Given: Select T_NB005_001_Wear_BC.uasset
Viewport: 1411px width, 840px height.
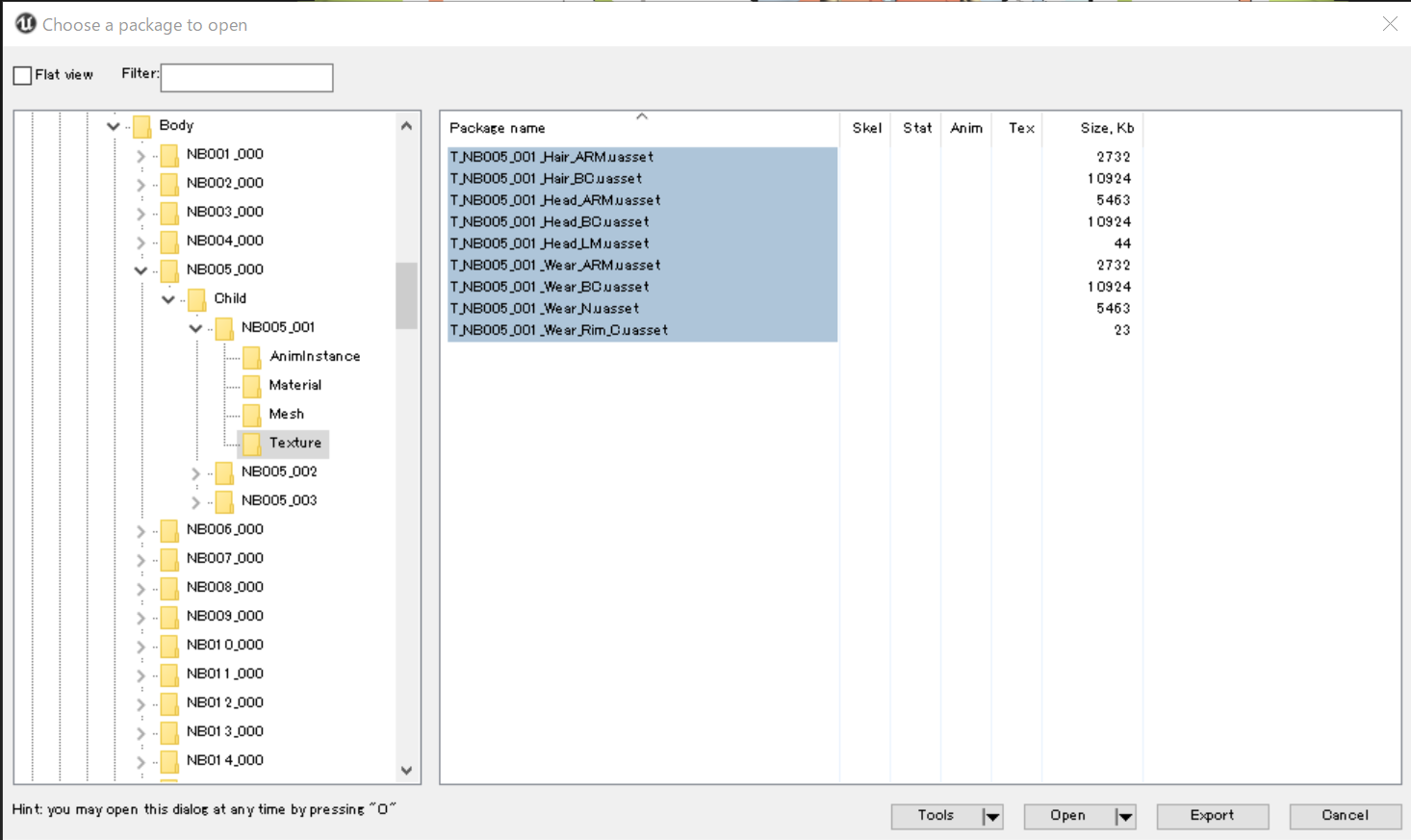Looking at the screenshot, I should tap(642, 287).
